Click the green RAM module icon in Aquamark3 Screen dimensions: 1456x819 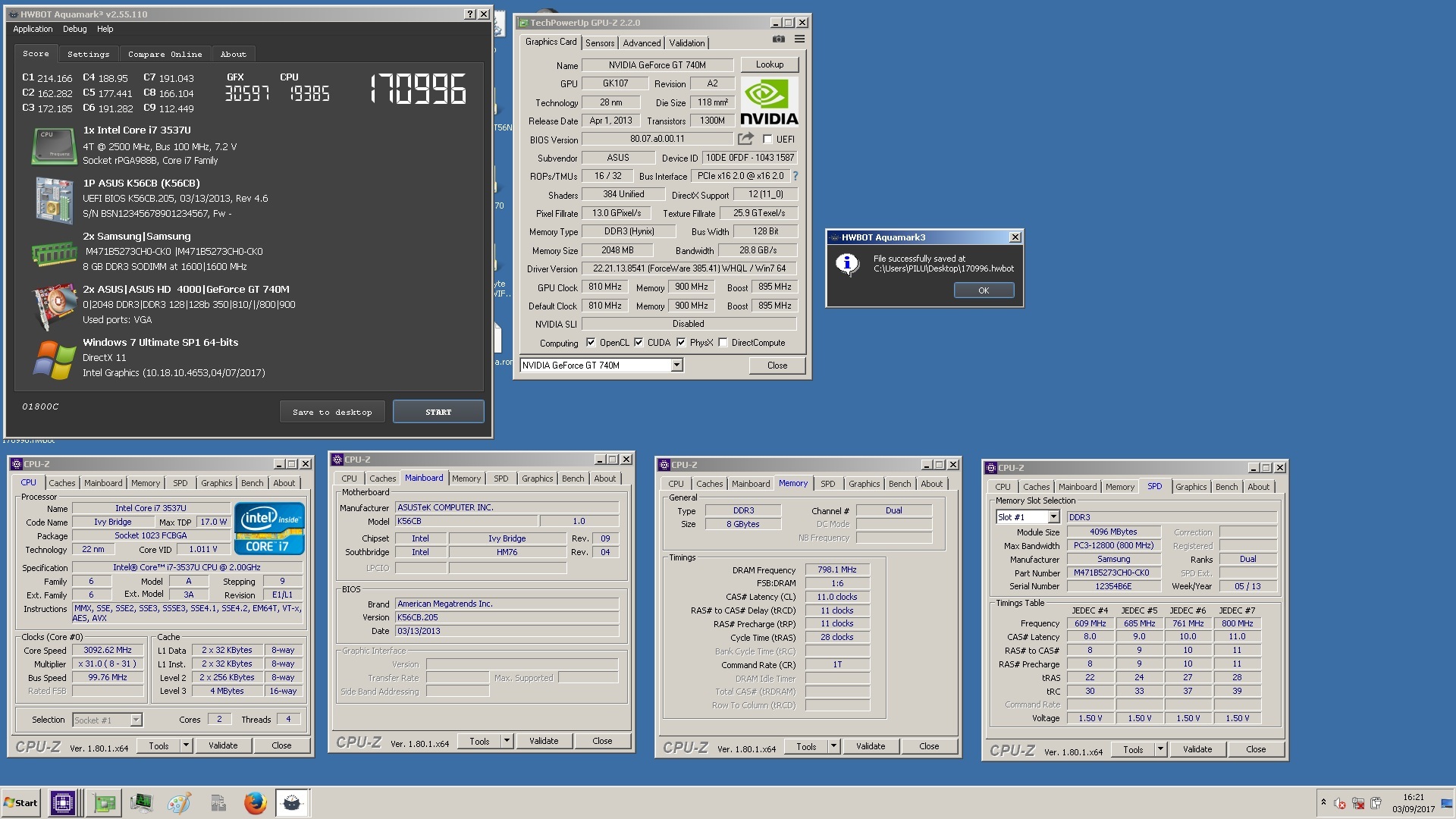(x=54, y=254)
